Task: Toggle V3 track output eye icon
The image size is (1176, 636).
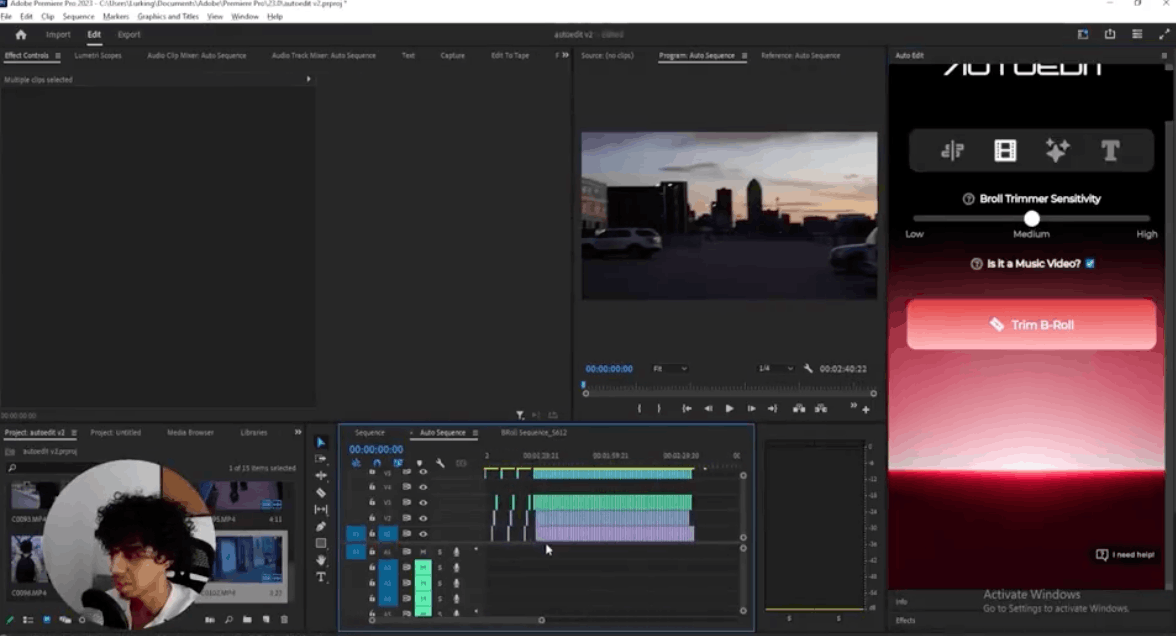Action: 423,503
